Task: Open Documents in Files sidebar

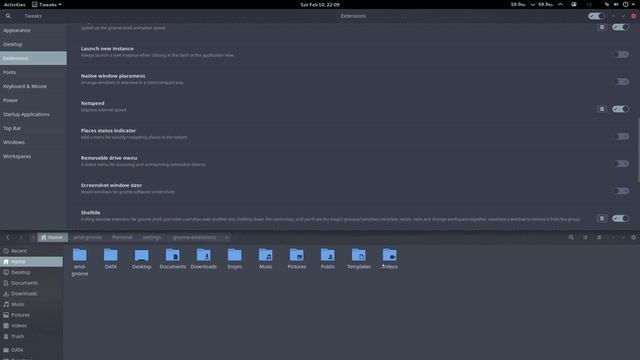Action: [x=31, y=283]
